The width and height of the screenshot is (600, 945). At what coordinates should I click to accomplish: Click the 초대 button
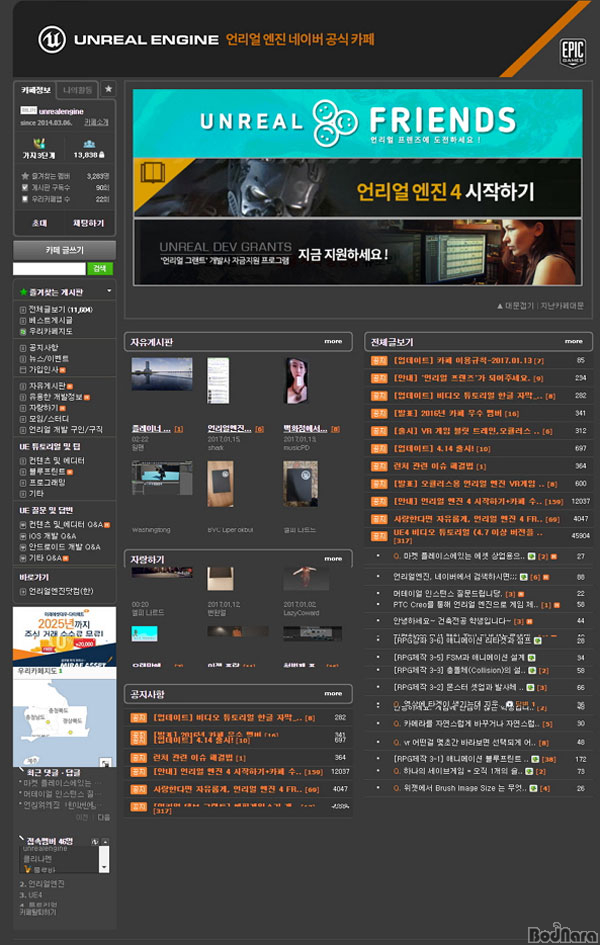tap(39, 223)
